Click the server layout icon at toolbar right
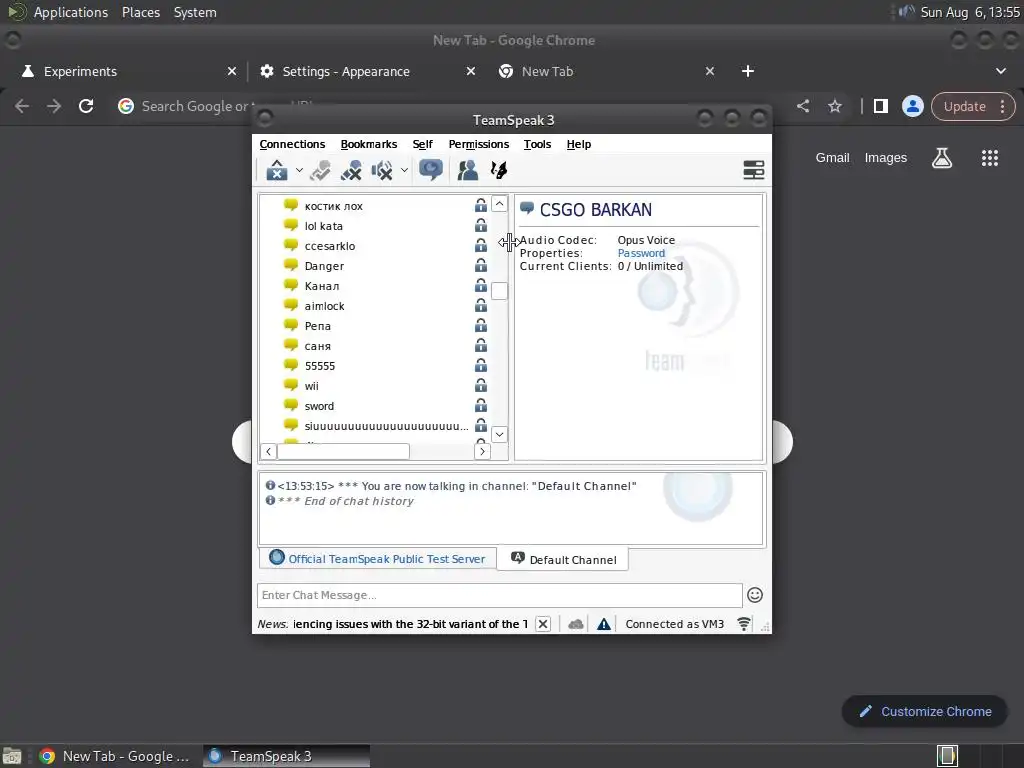The image size is (1024, 768). [754, 170]
